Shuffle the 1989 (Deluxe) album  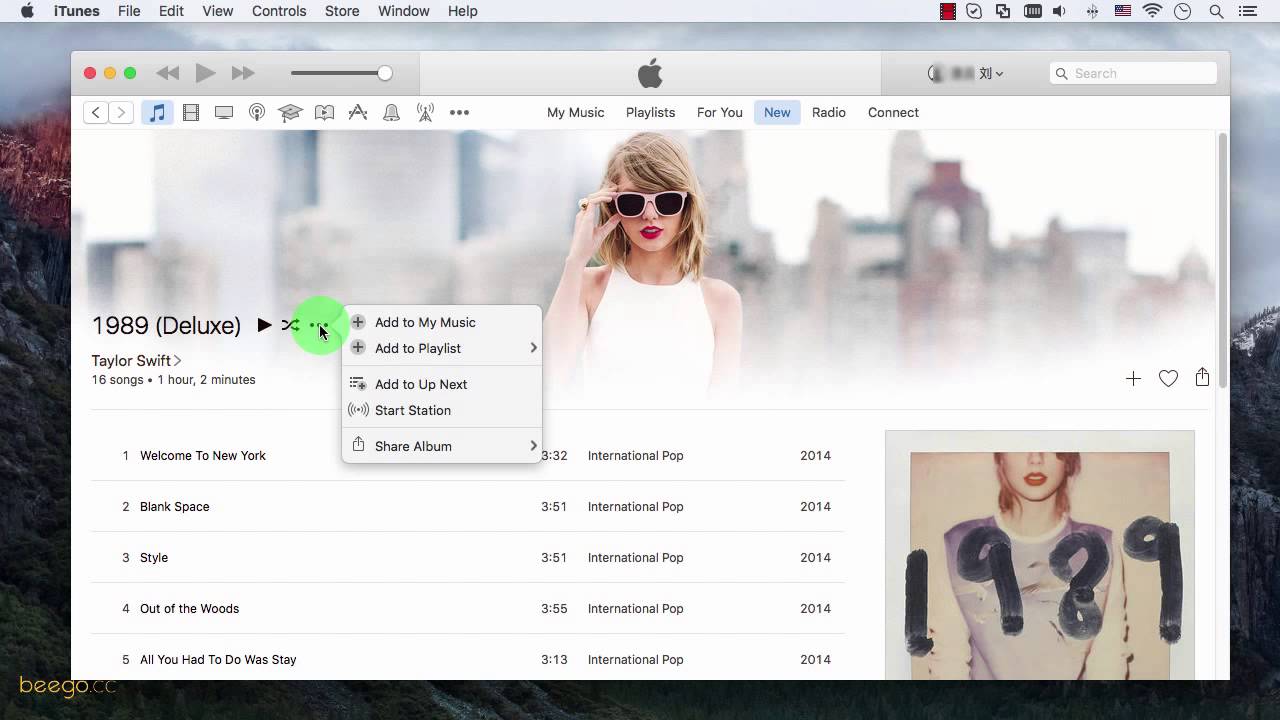point(290,325)
